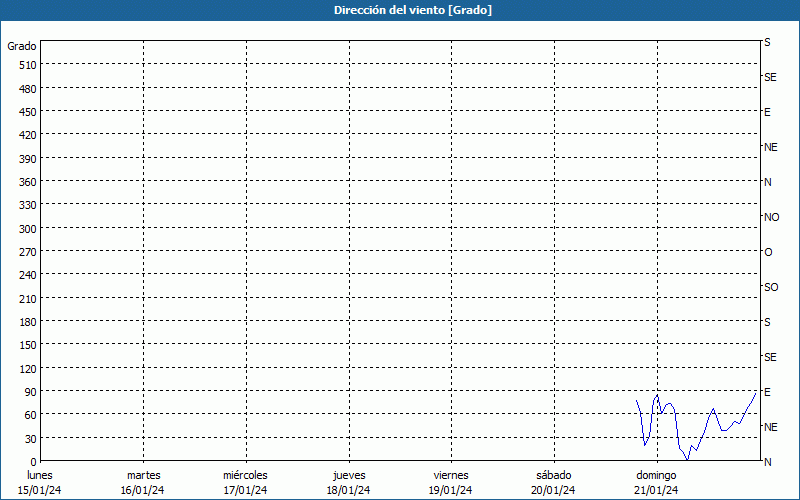This screenshot has height=500, width=800.
Task: Select the 'SO' compass label
Action: click(x=771, y=287)
